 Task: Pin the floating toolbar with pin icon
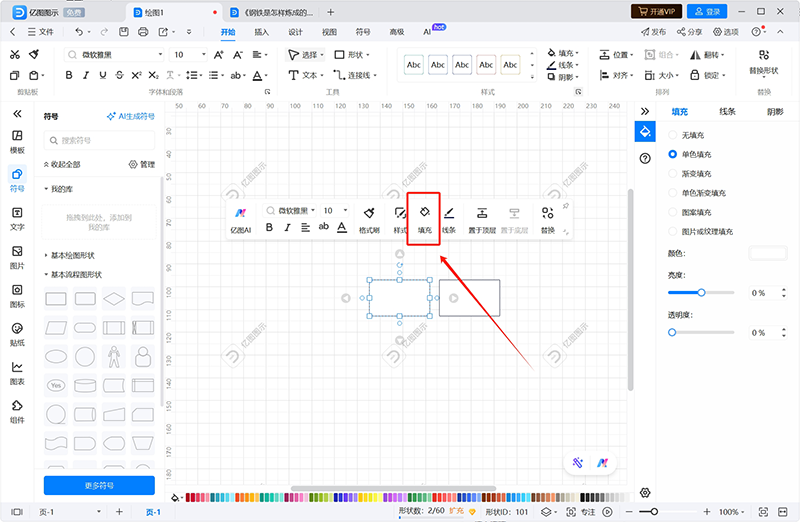[565, 206]
